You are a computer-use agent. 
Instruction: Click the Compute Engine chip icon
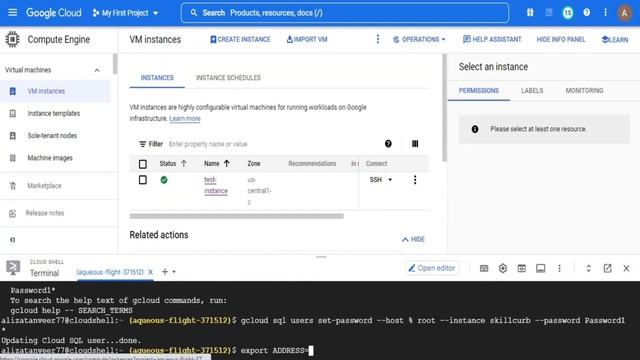(12, 40)
